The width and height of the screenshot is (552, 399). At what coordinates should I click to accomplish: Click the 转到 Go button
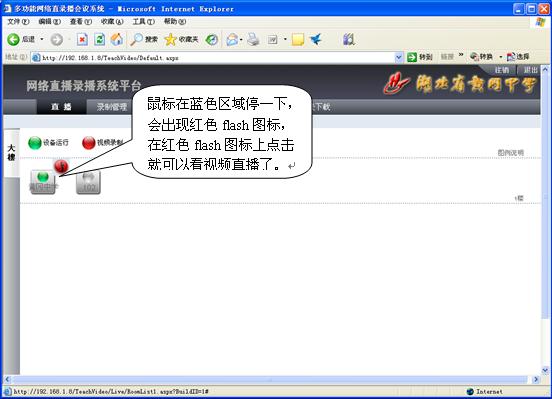tap(420, 57)
